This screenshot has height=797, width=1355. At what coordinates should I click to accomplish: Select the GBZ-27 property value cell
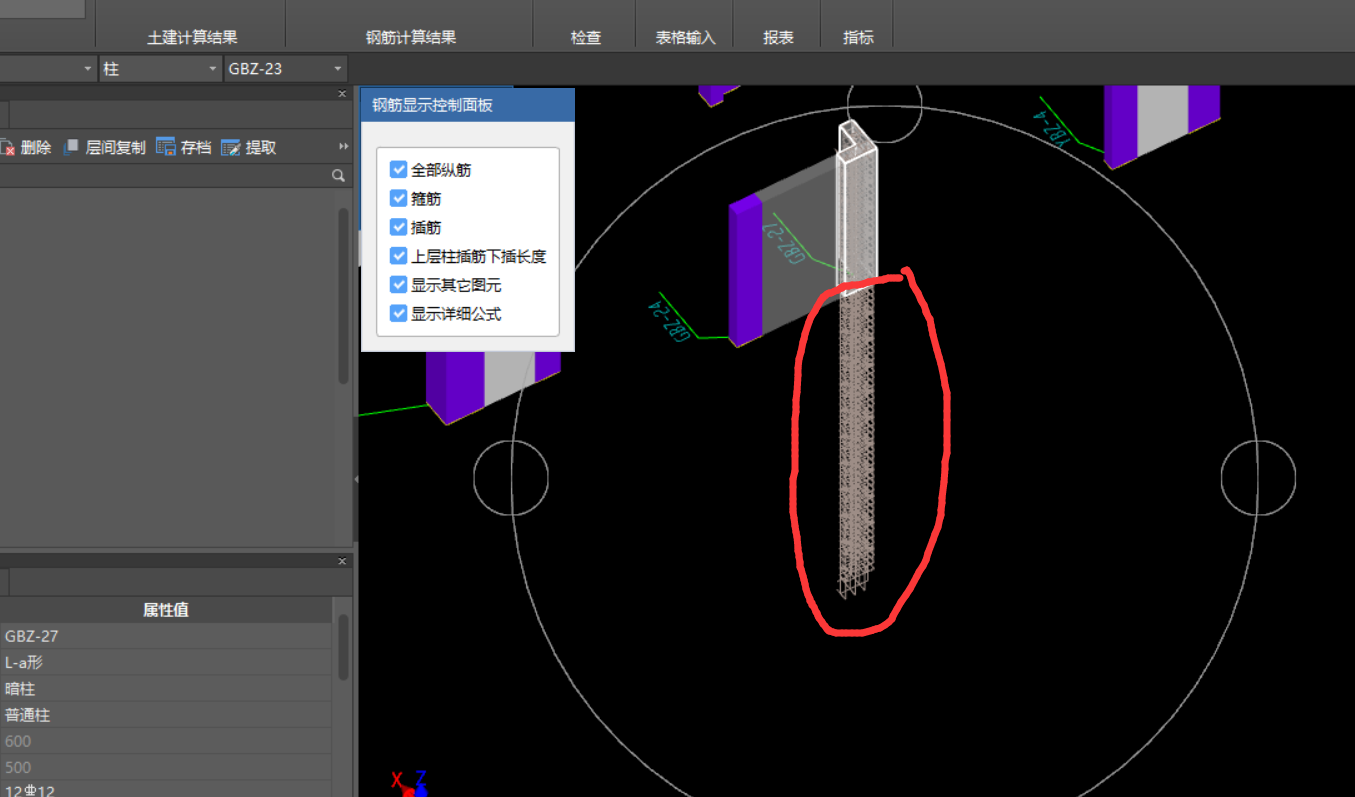pyautogui.click(x=166, y=636)
